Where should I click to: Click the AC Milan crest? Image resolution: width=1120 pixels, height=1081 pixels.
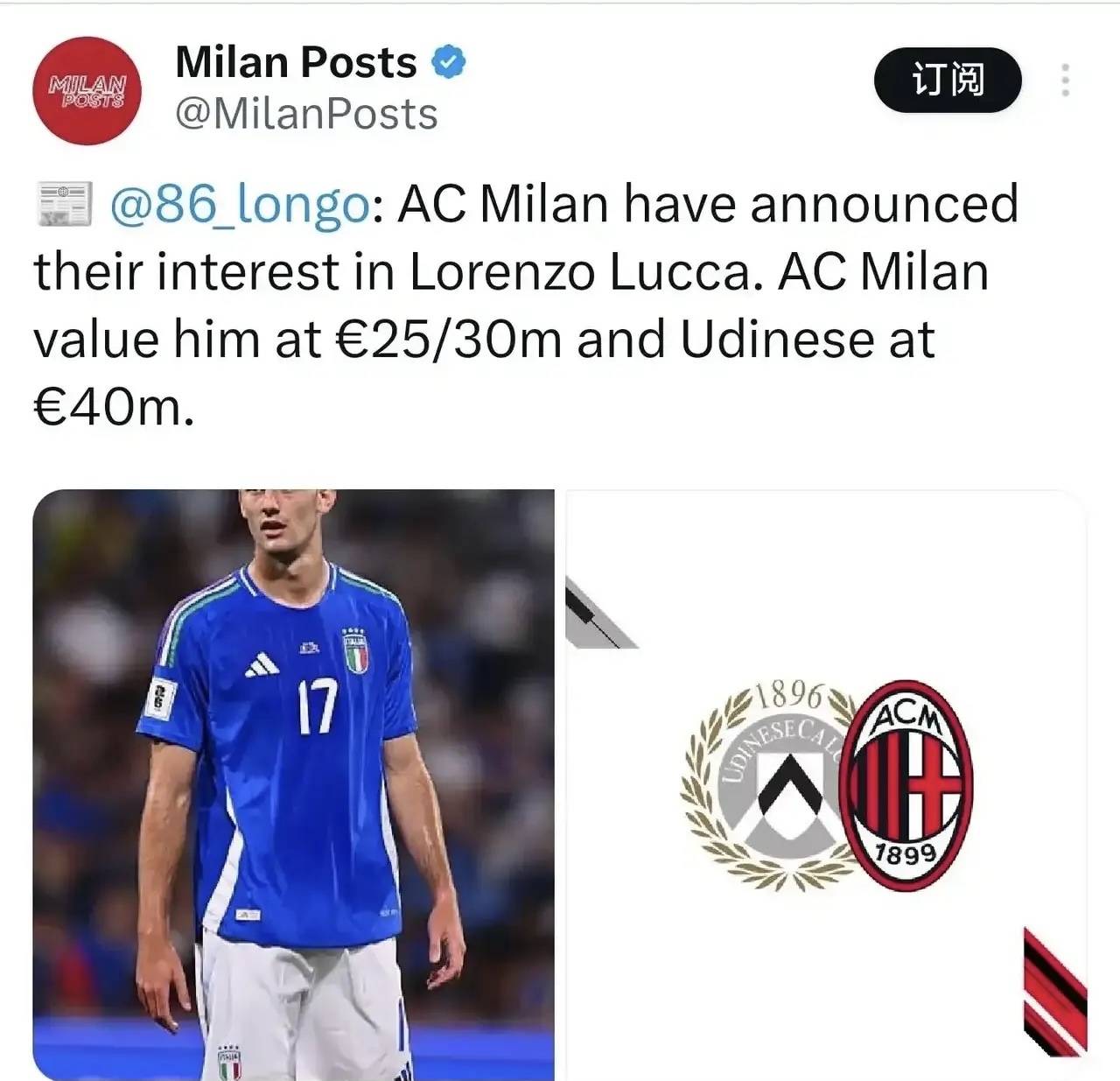coord(906,785)
